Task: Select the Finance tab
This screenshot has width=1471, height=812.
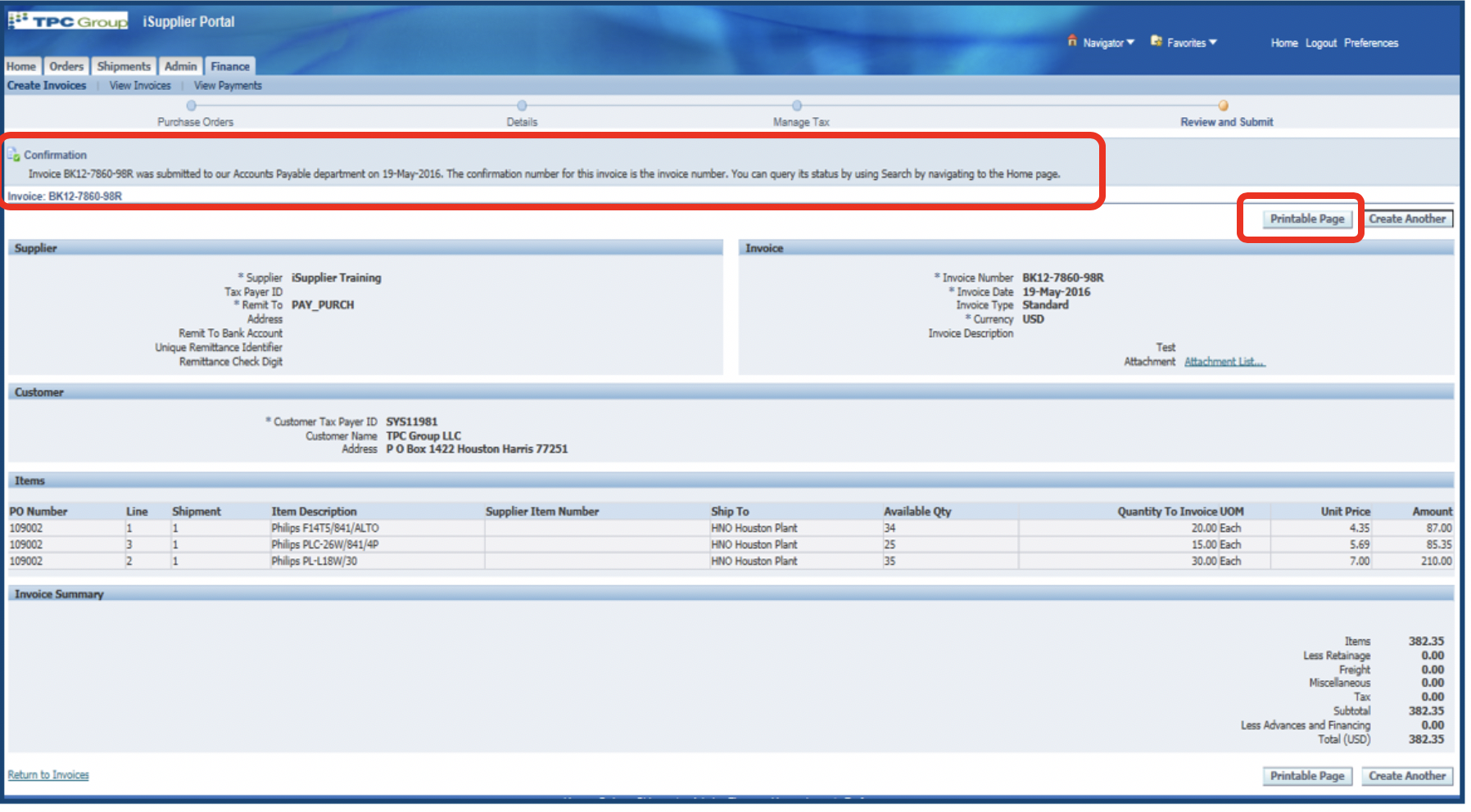Action: [x=230, y=66]
